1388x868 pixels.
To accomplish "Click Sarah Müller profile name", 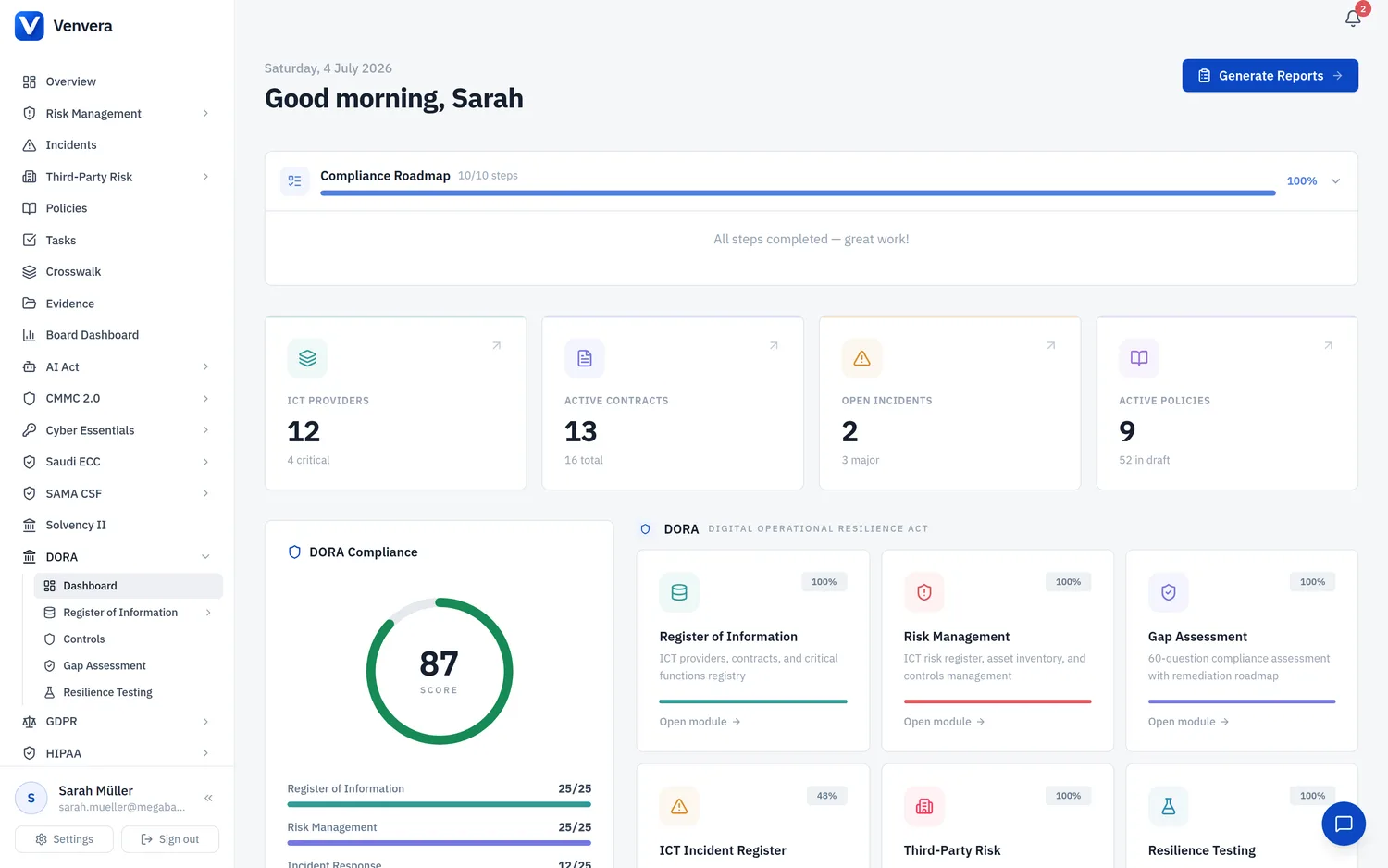I will click(x=96, y=790).
